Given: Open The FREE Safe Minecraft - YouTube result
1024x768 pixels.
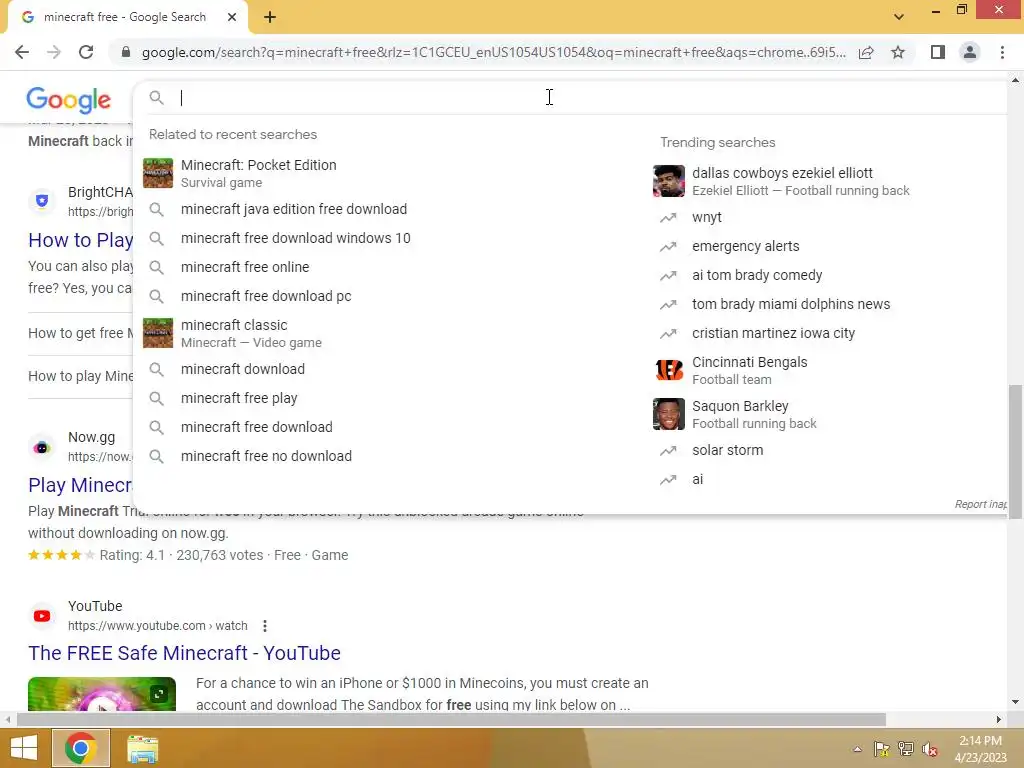Looking at the screenshot, I should tap(184, 653).
